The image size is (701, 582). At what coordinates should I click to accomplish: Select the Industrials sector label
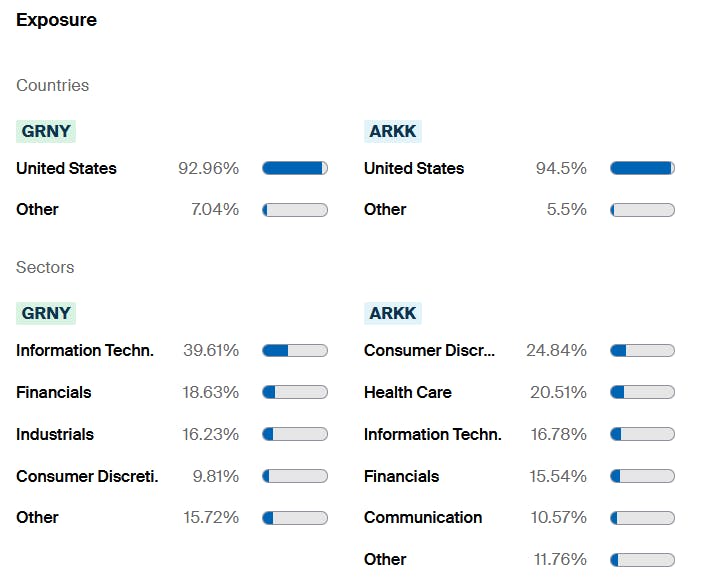point(55,434)
